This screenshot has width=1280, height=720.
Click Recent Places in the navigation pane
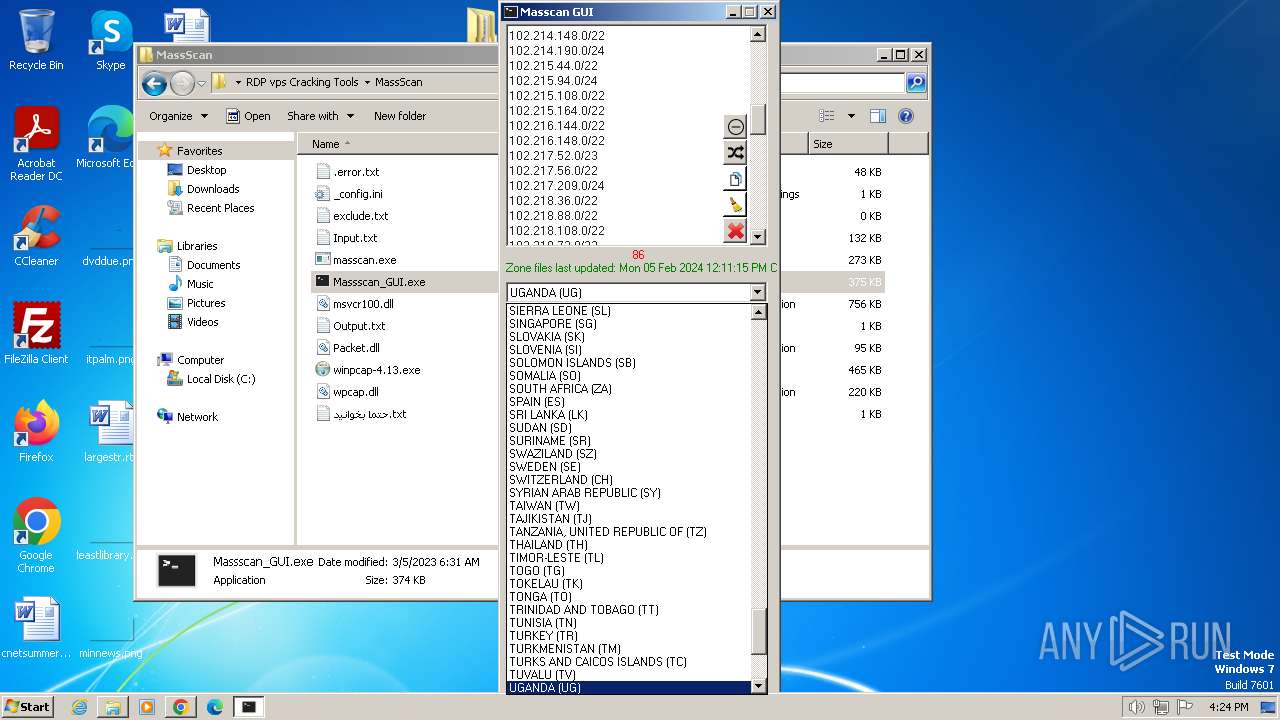210,208
